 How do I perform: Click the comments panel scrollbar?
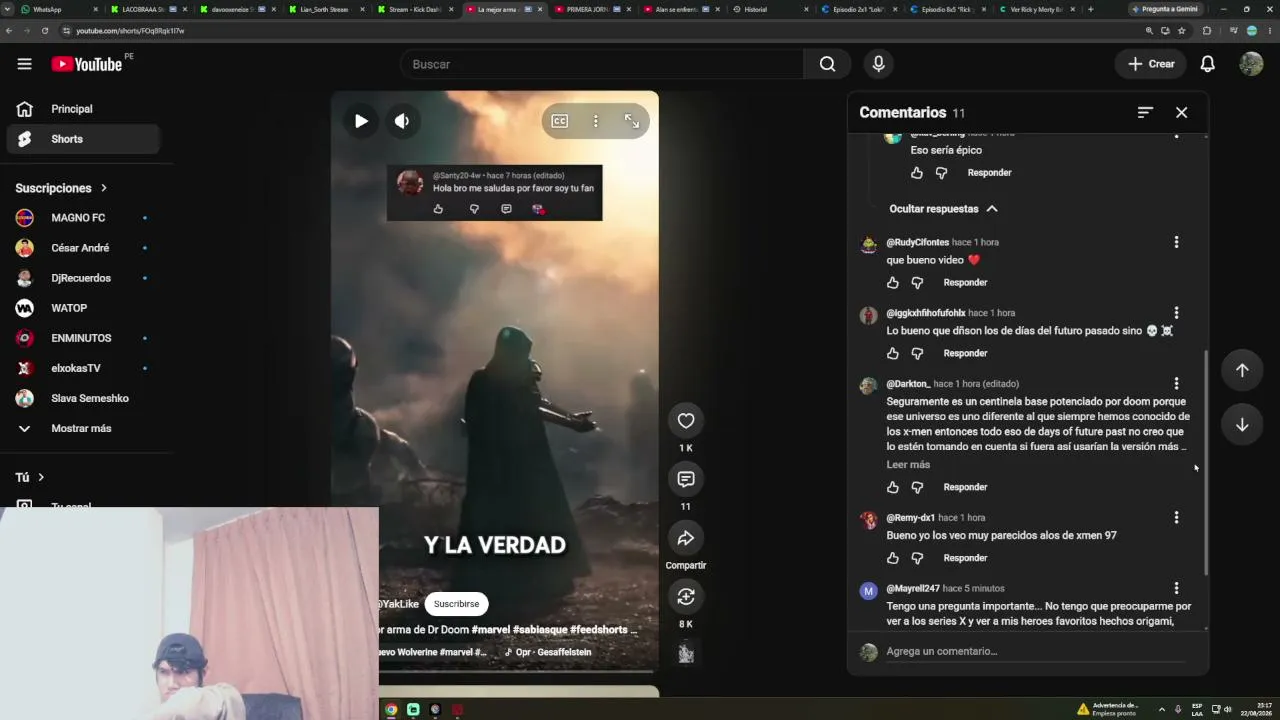click(x=1206, y=463)
